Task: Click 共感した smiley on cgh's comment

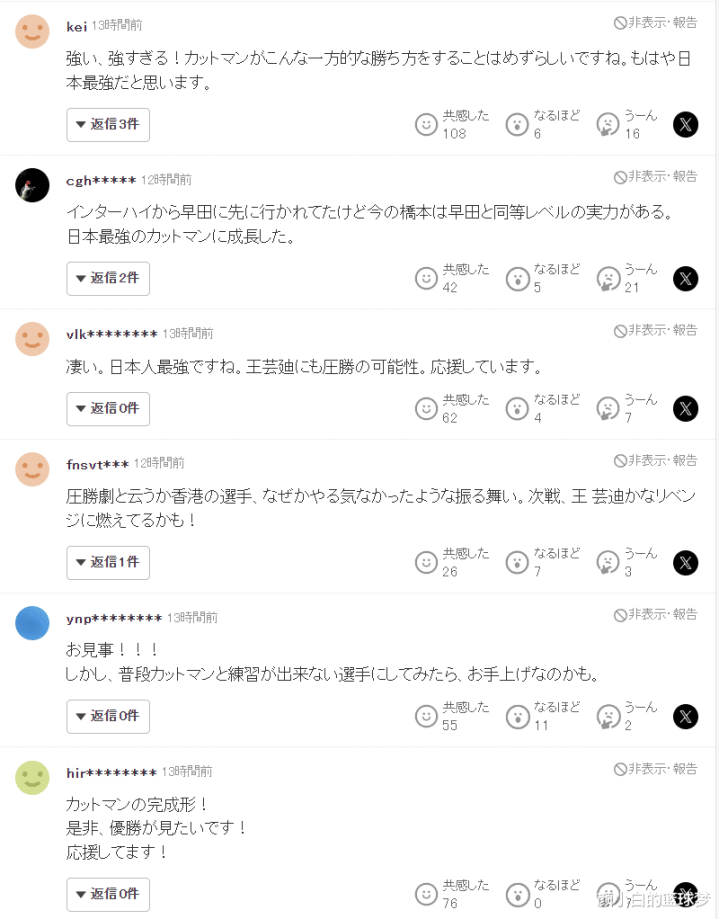Action: pos(426,278)
